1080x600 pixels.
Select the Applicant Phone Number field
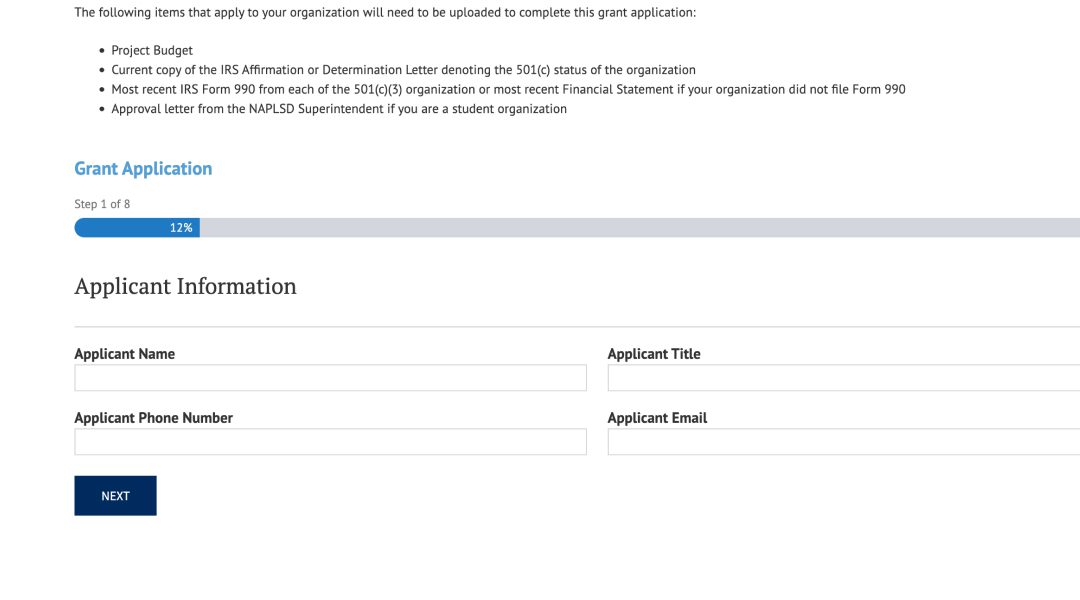(331, 442)
